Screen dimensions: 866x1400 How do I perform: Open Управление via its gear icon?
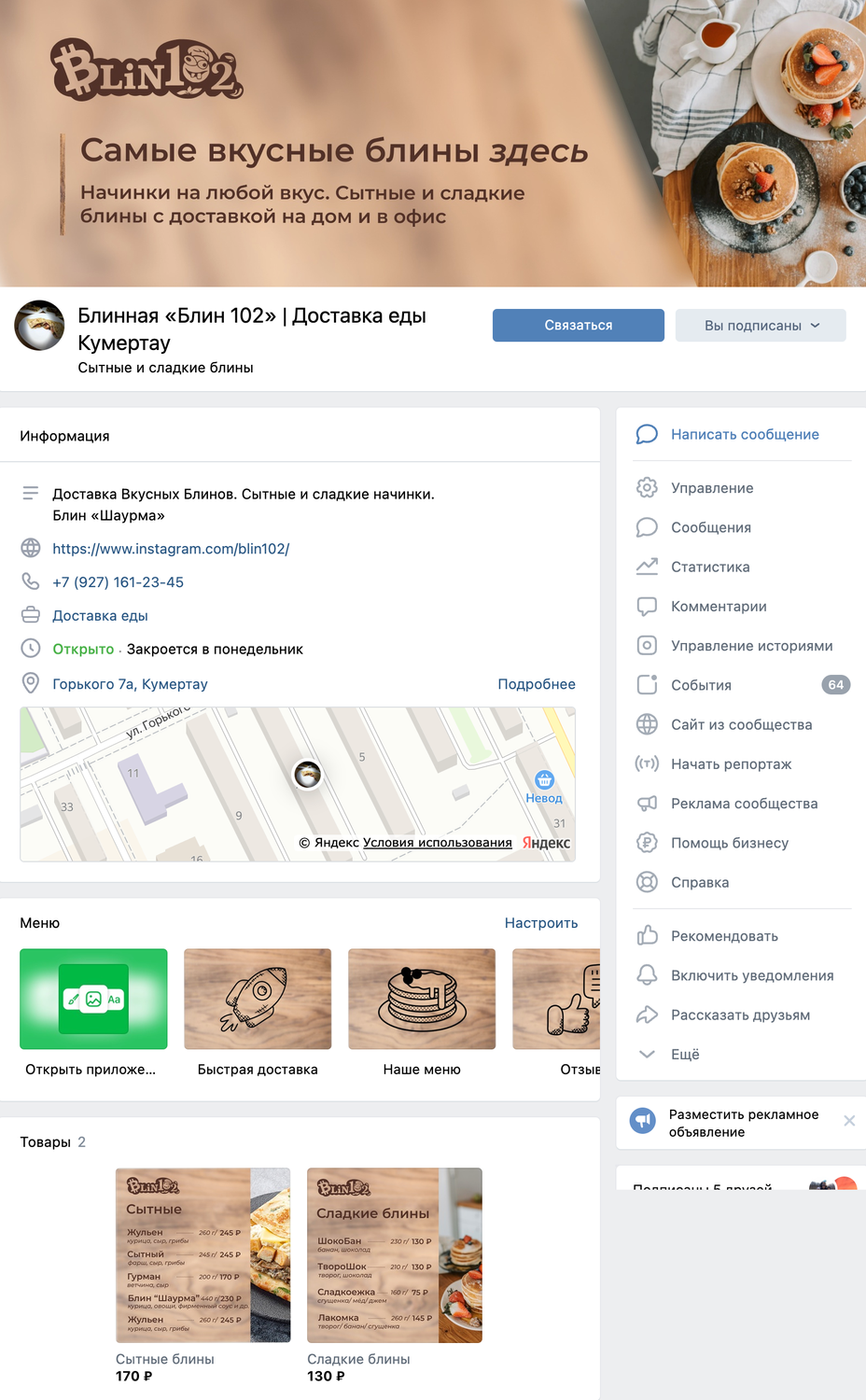tap(647, 488)
